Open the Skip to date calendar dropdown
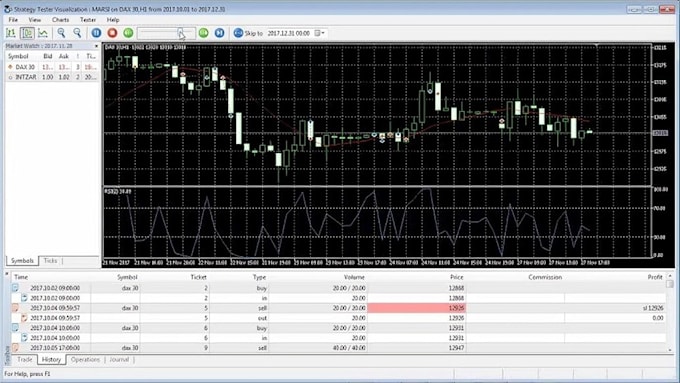Screen dimensions: 680x383 click(x=320, y=33)
